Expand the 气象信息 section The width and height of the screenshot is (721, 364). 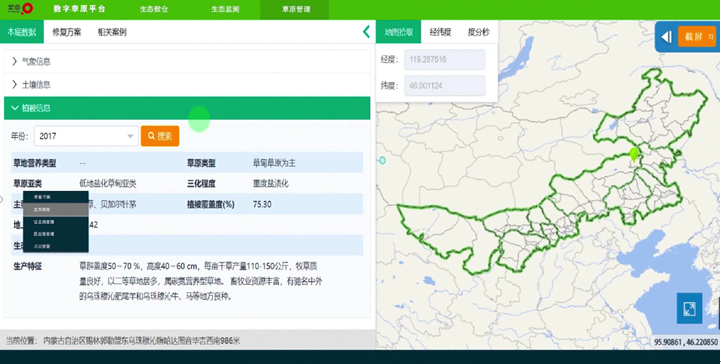click(187, 62)
